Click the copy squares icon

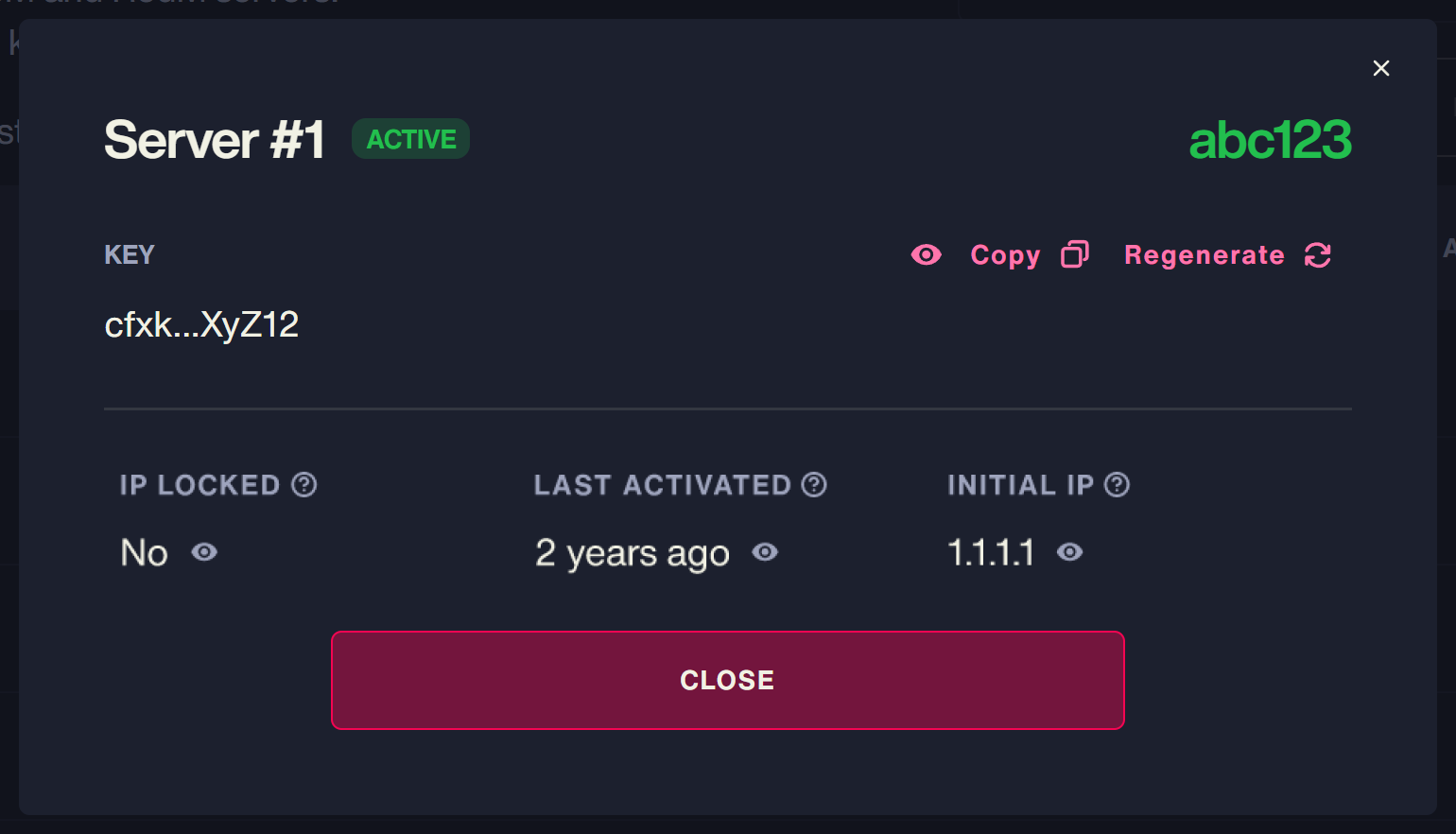pyautogui.click(x=1075, y=254)
